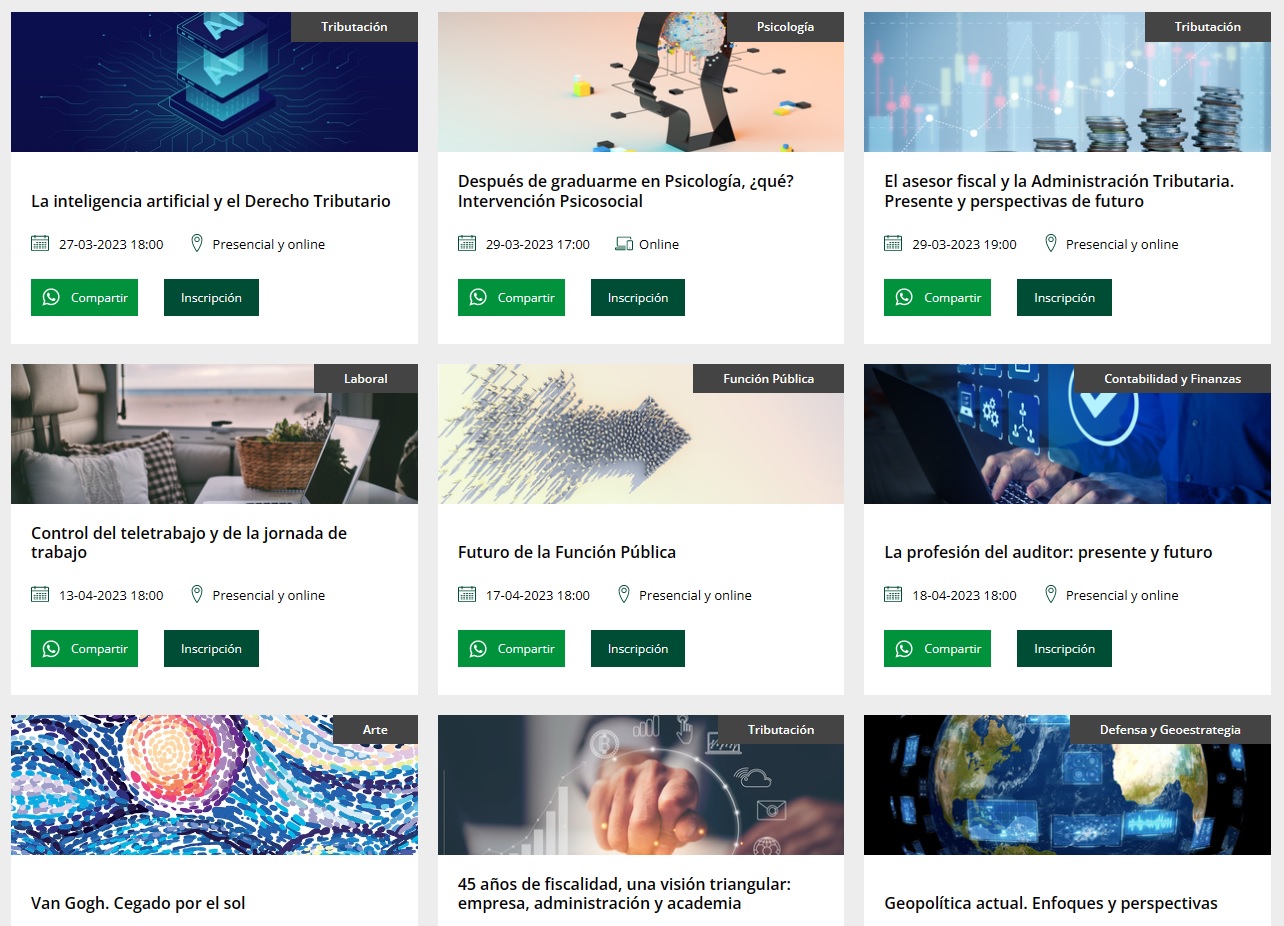The height and width of the screenshot is (926, 1284).
Task: Open the Van Gogh. Cegado por el sol title
Action: [x=138, y=904]
